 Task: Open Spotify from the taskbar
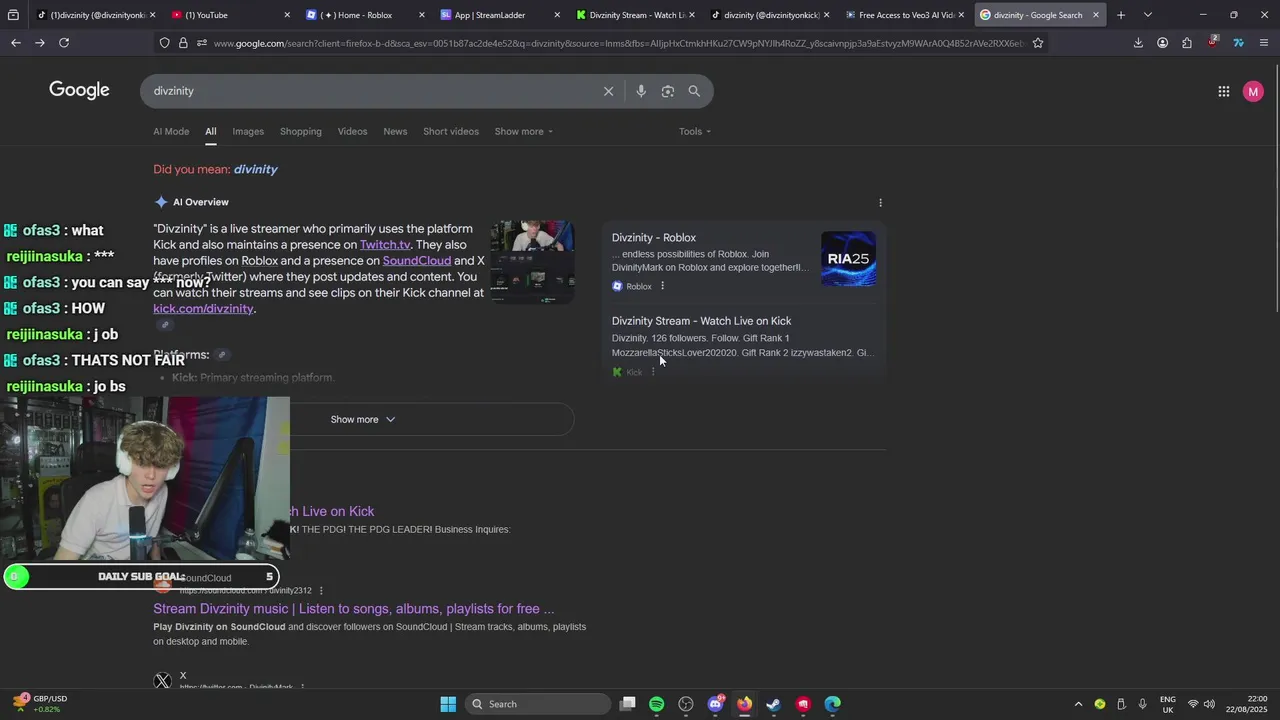point(657,704)
